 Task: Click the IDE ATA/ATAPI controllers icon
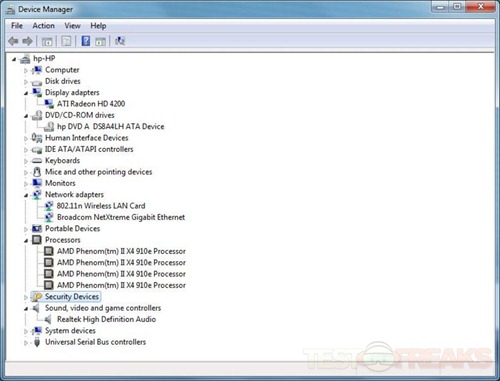(x=37, y=150)
